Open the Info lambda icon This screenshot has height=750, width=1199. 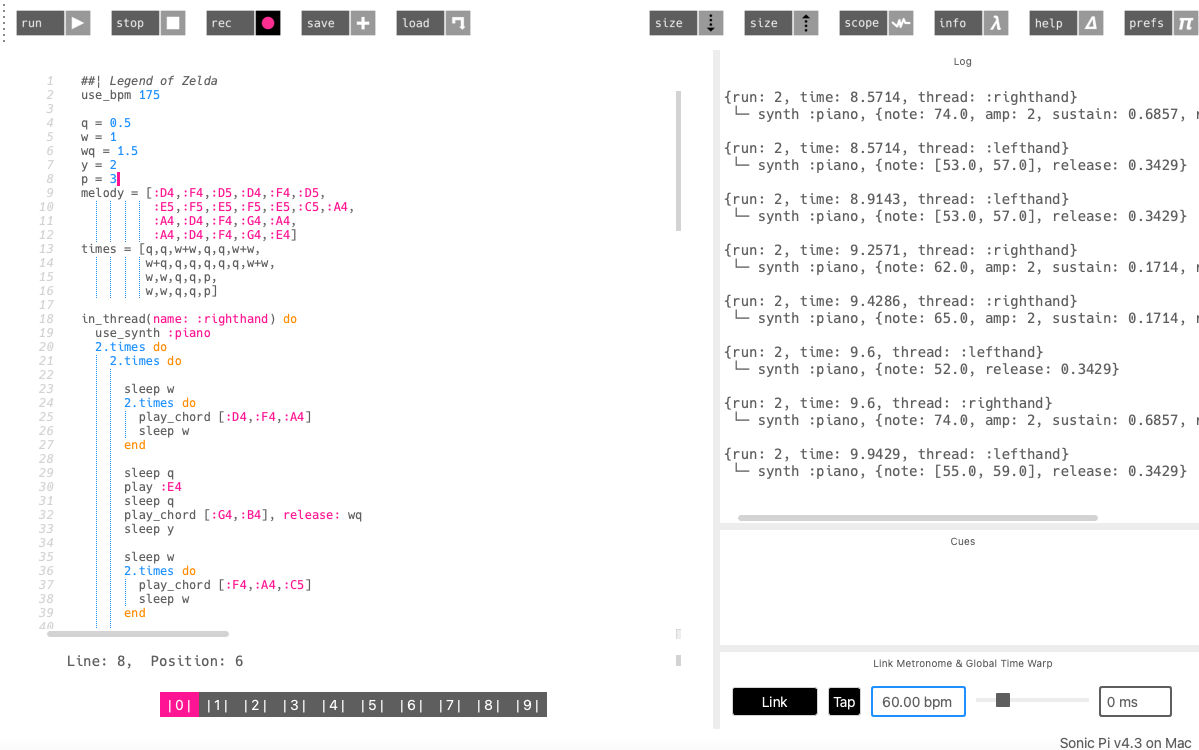click(x=998, y=22)
